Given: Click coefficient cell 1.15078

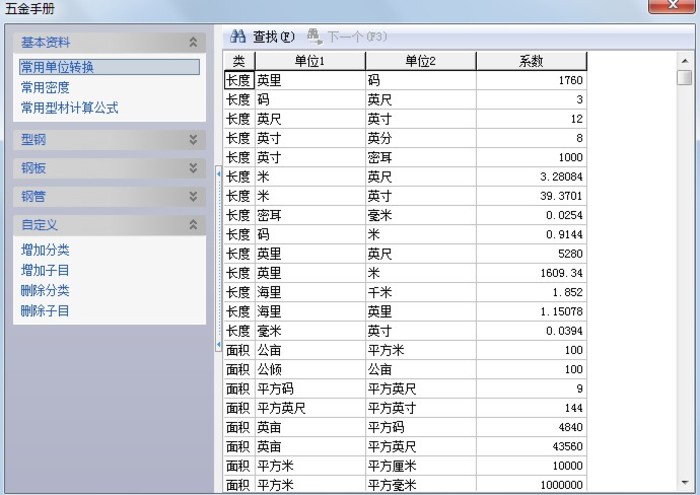Looking at the screenshot, I should [531, 312].
